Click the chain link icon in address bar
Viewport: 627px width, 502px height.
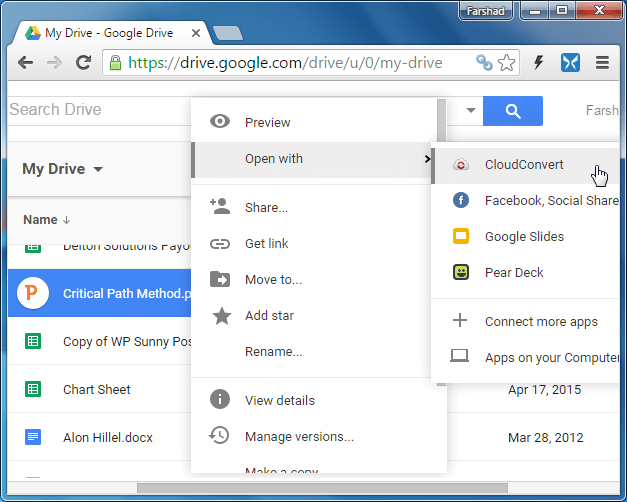click(484, 63)
